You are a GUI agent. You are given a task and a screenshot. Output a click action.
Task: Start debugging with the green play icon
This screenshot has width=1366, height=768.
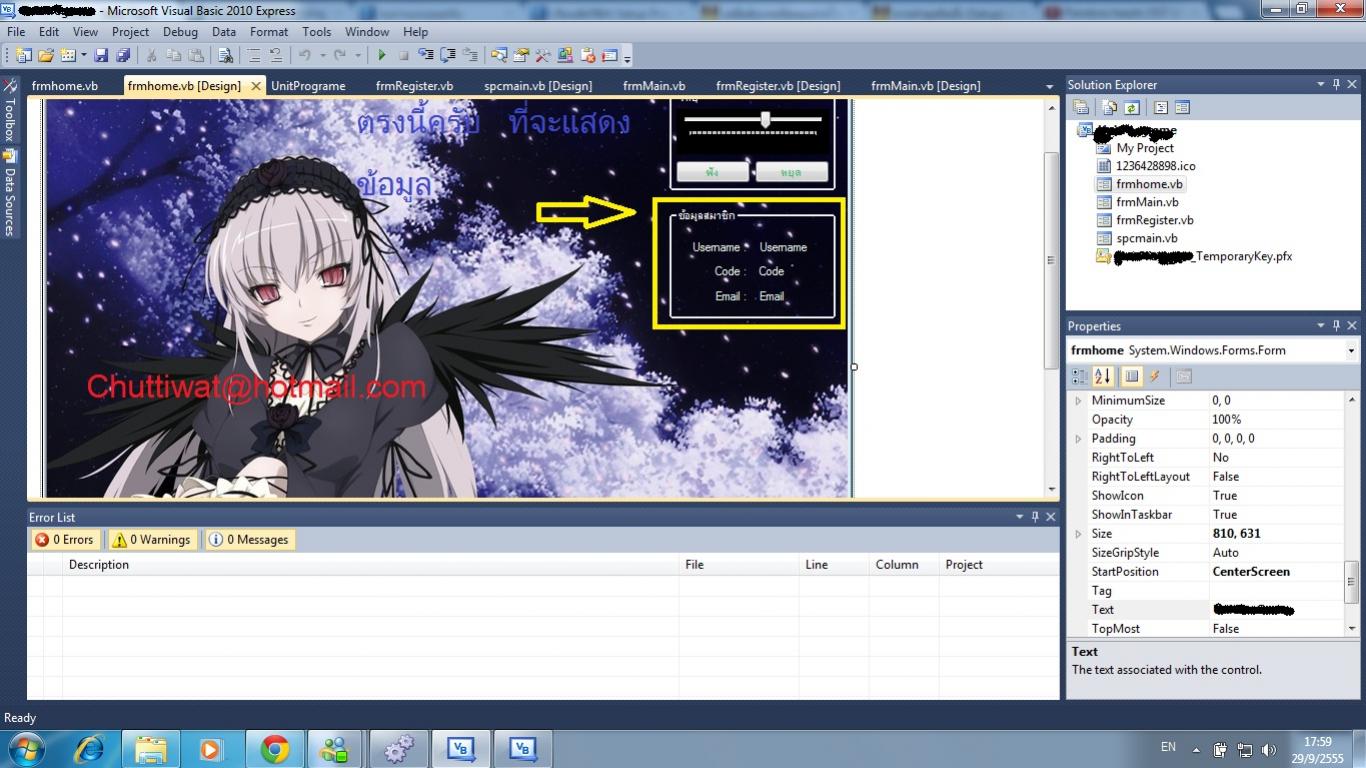click(x=382, y=55)
